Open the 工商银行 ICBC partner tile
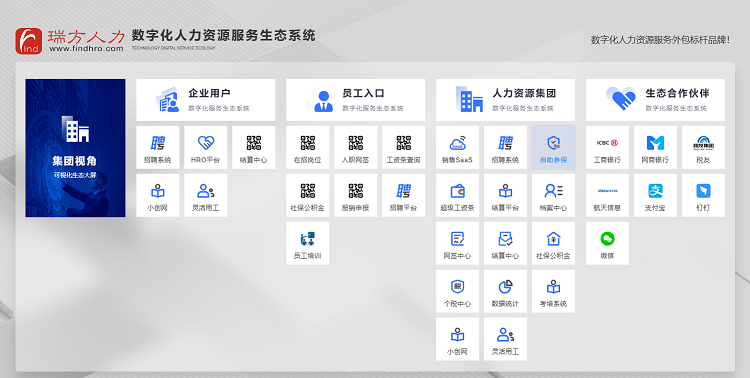Image resolution: width=750 pixels, height=378 pixels. click(607, 147)
